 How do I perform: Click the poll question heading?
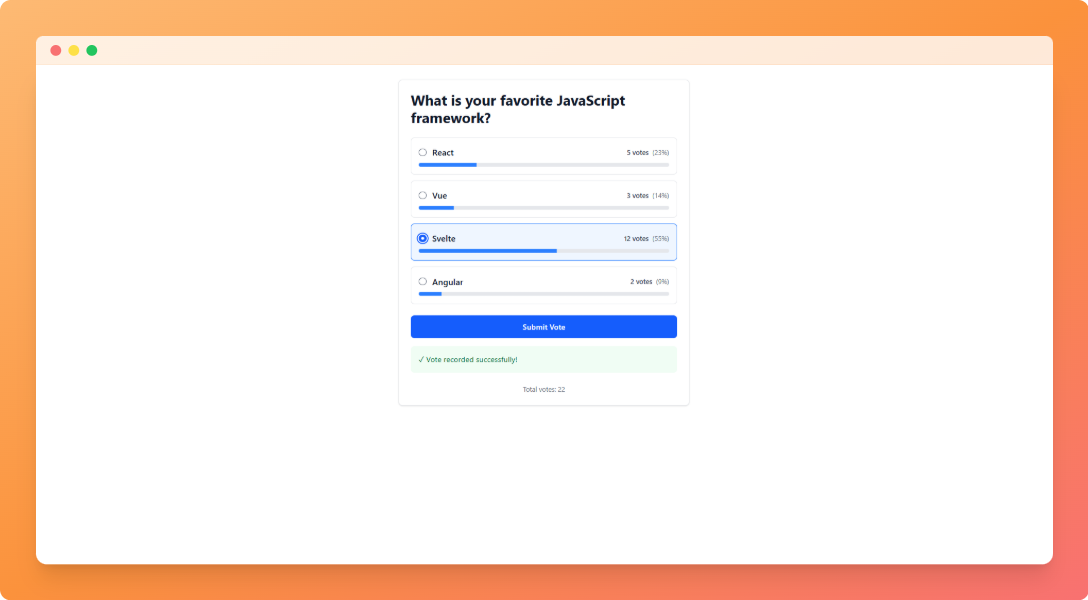click(x=518, y=109)
